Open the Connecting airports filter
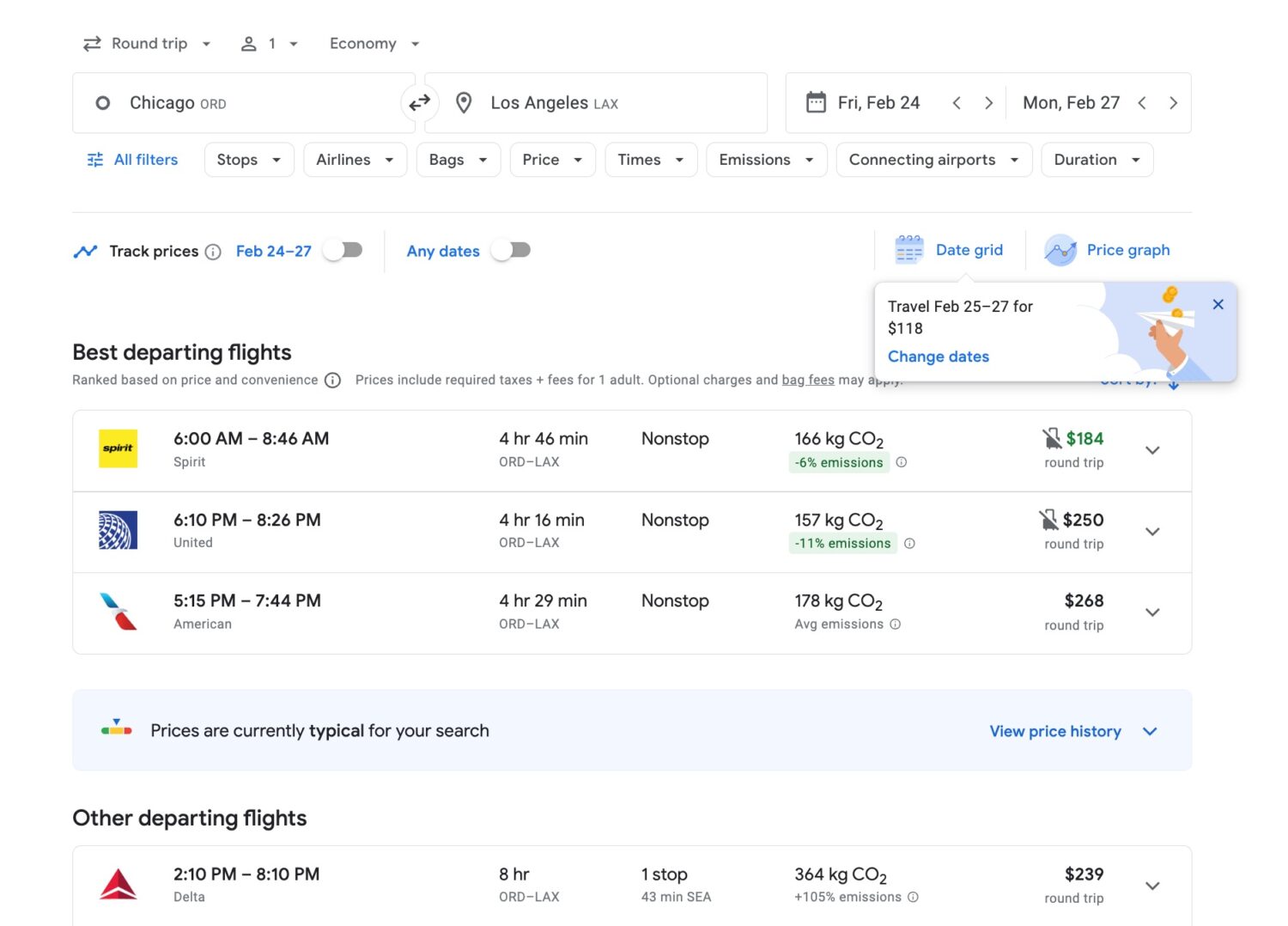1288x926 pixels. [933, 159]
